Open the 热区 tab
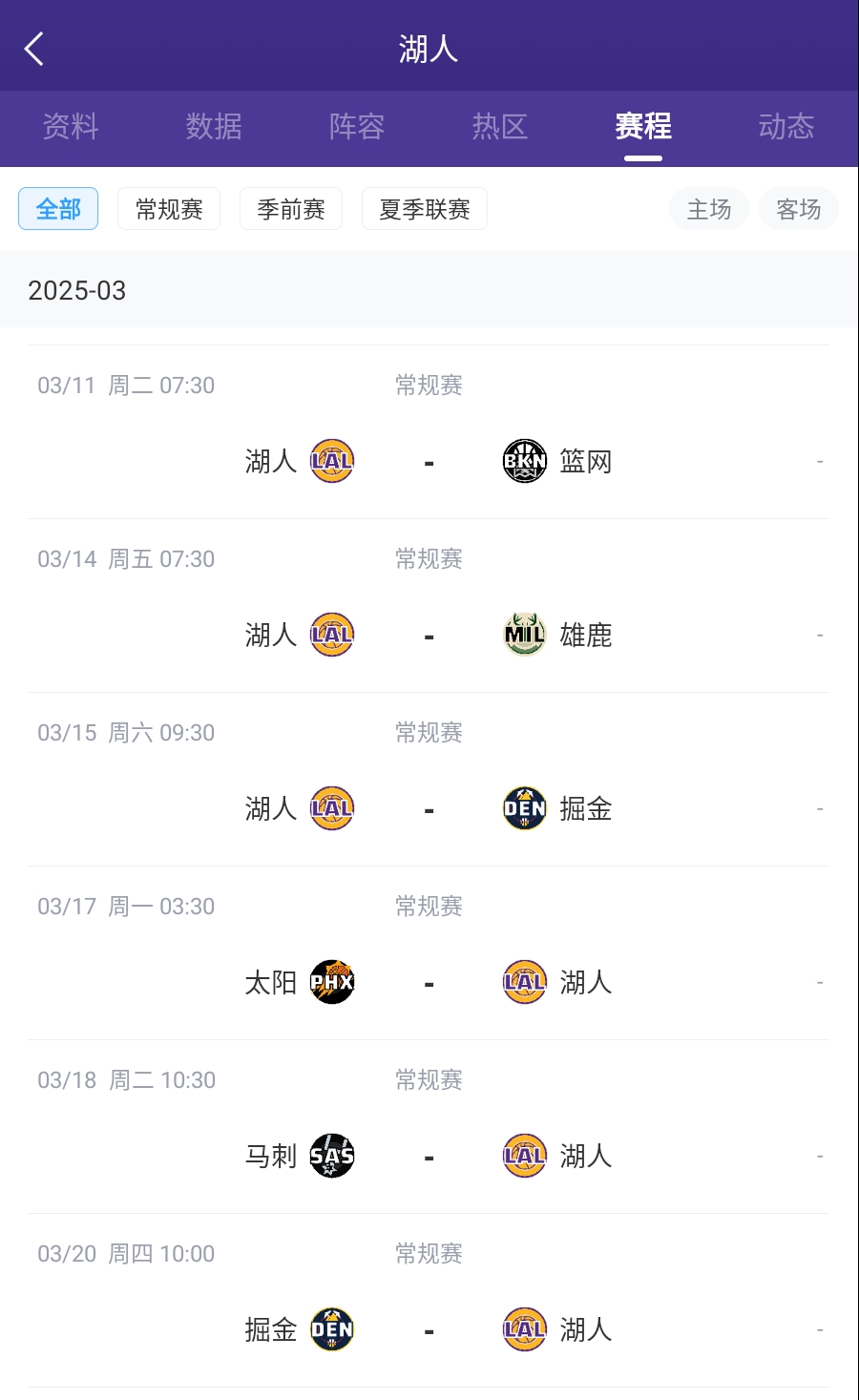This screenshot has width=859, height=1400. [x=500, y=127]
